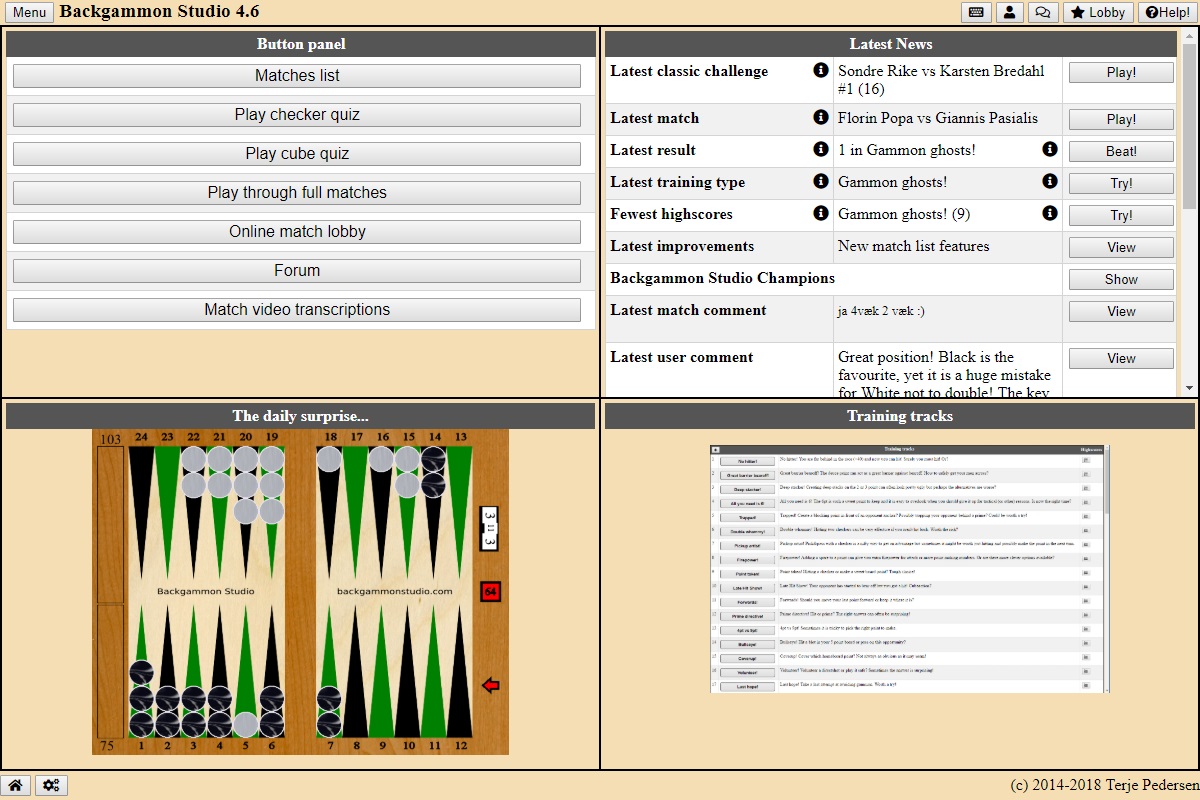Image resolution: width=1200 pixels, height=800 pixels.
Task: Show info icon next to 'Gammon ghosts! (9)'
Action: (1050, 213)
